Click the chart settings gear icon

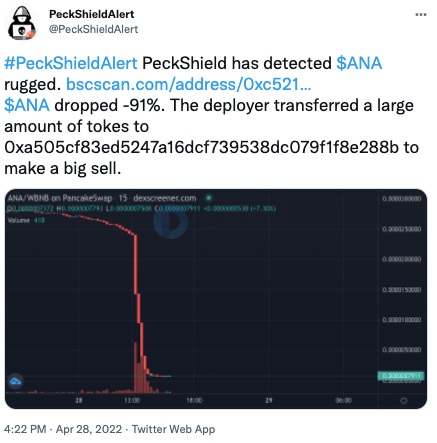(x=403, y=400)
